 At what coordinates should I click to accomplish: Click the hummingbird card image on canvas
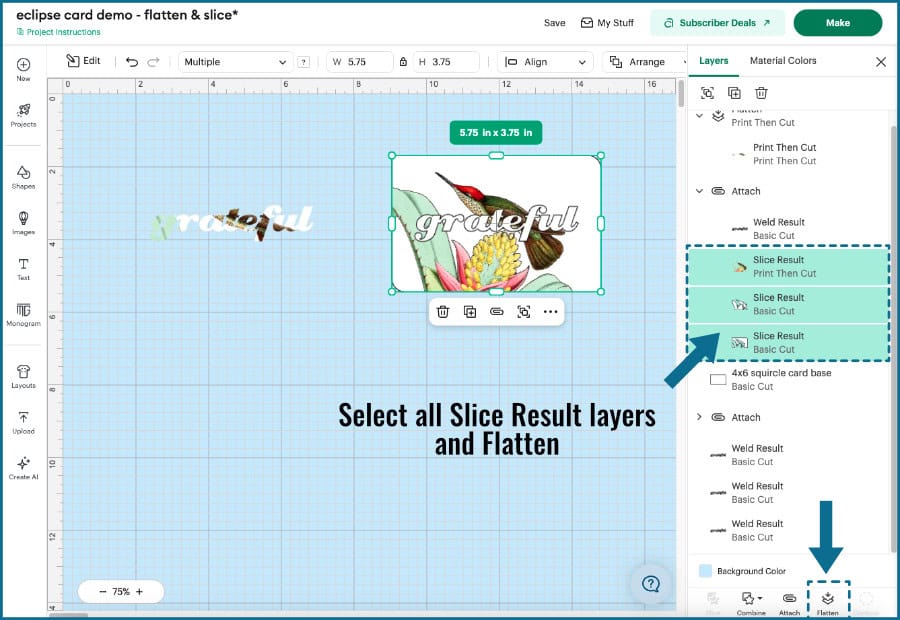click(x=496, y=223)
